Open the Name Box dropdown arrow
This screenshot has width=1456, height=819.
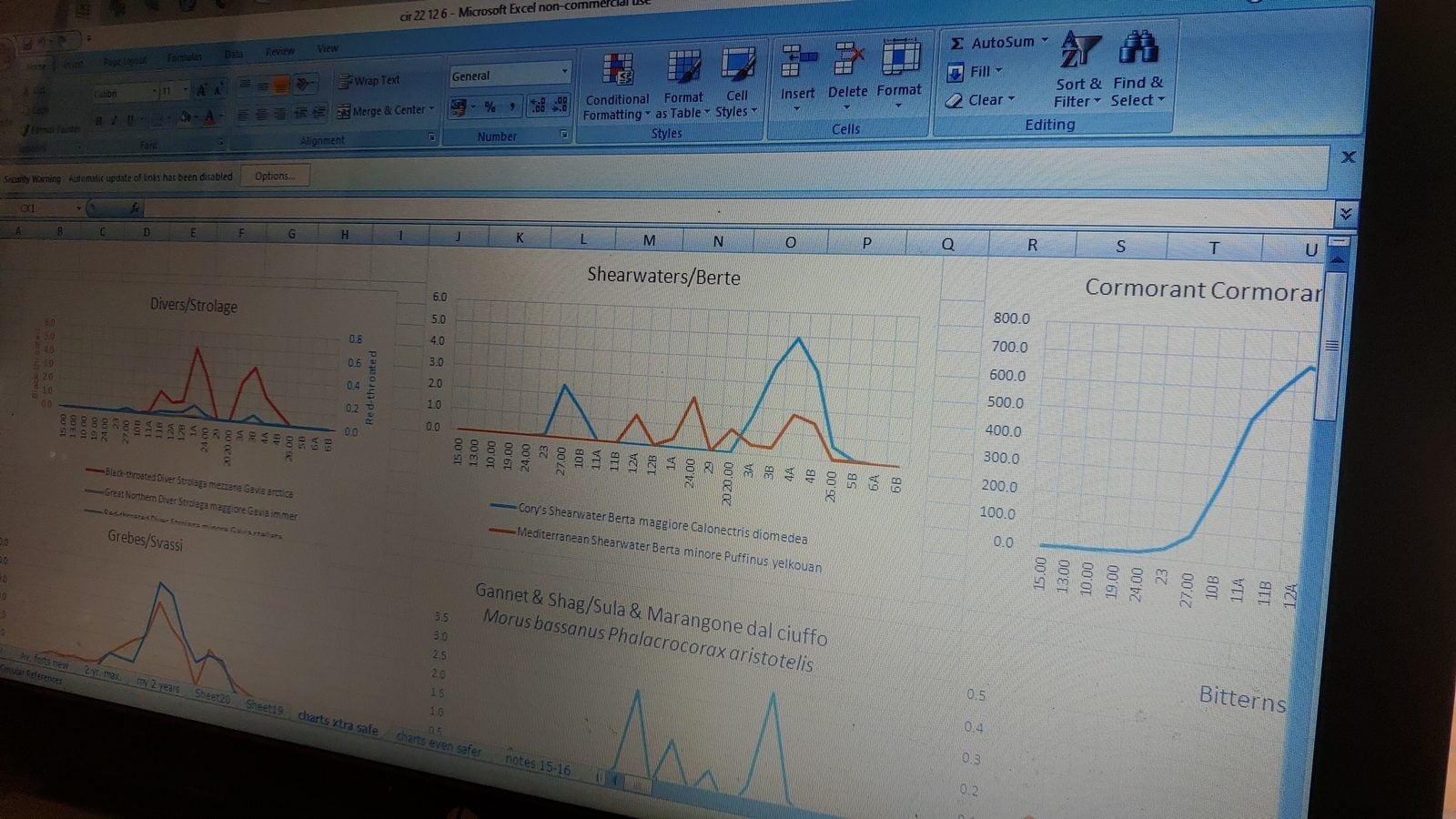pos(78,208)
